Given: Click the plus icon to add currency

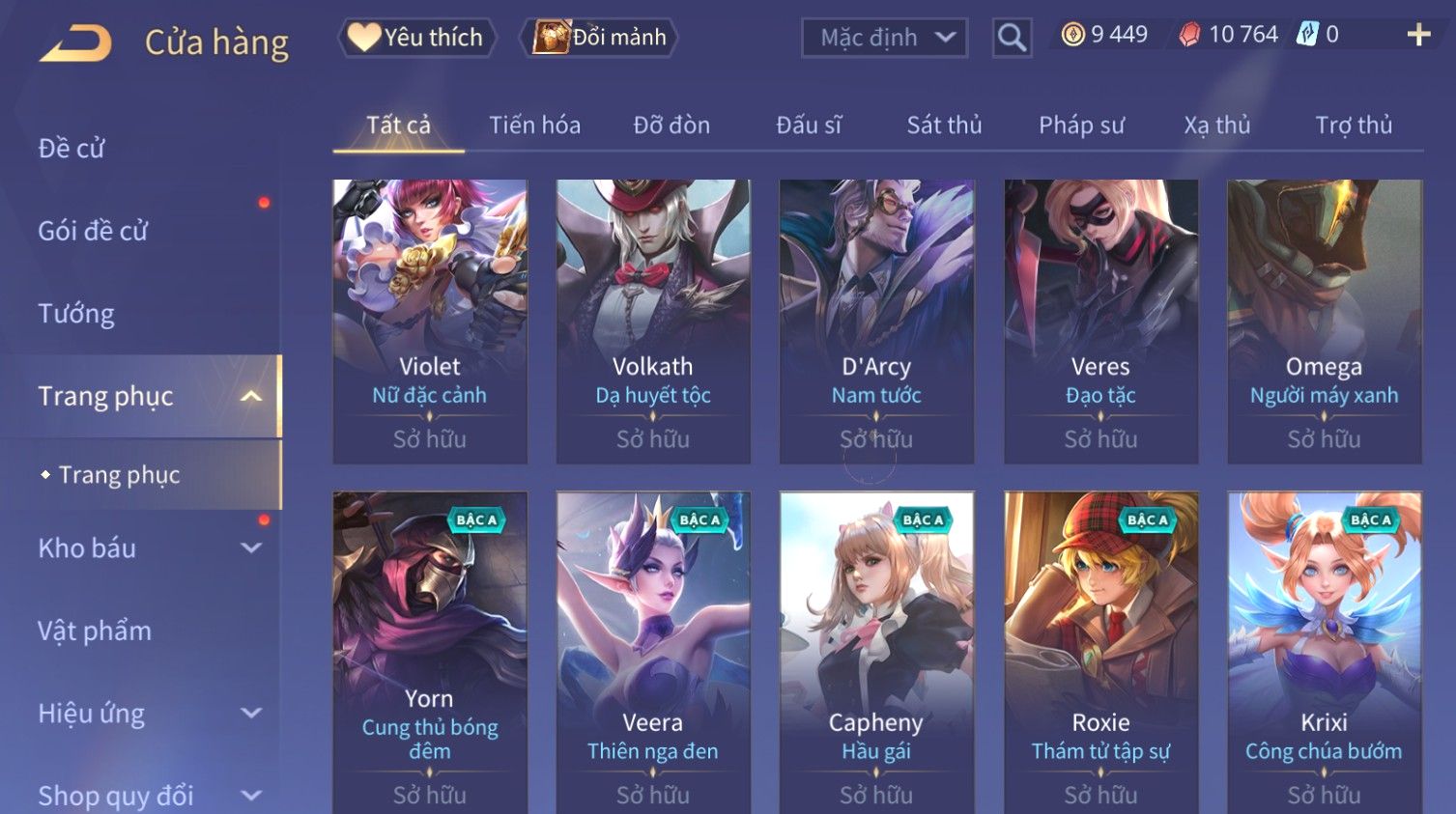Looking at the screenshot, I should tap(1418, 35).
